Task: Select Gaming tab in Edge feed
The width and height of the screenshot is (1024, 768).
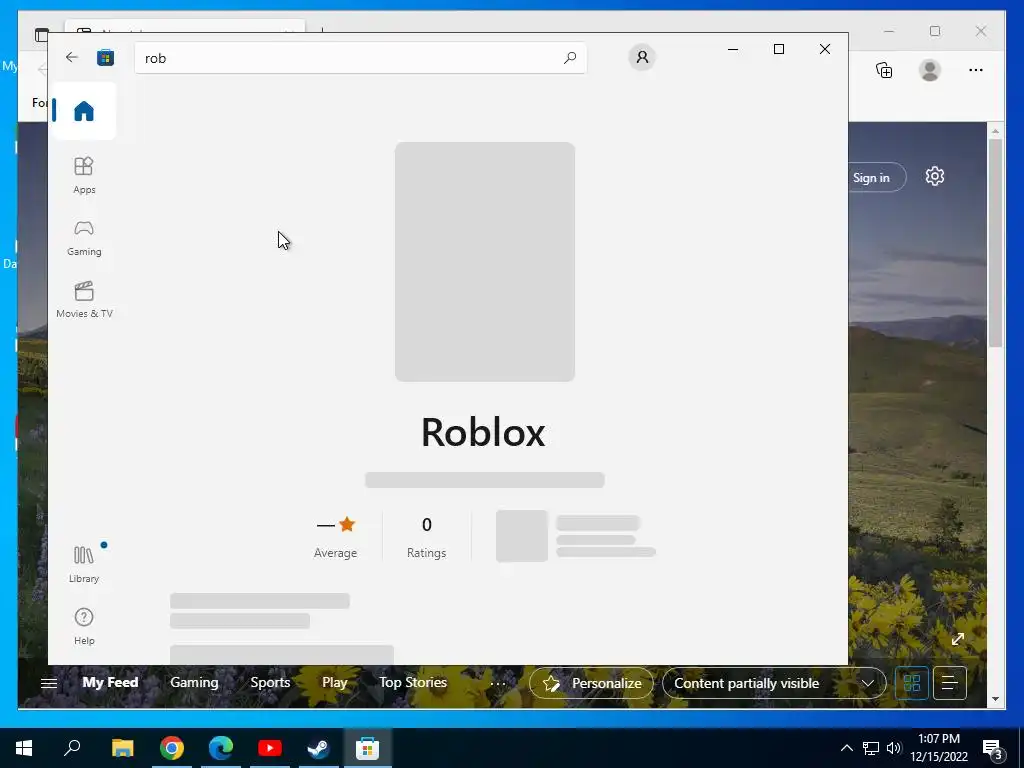Action: point(194,682)
